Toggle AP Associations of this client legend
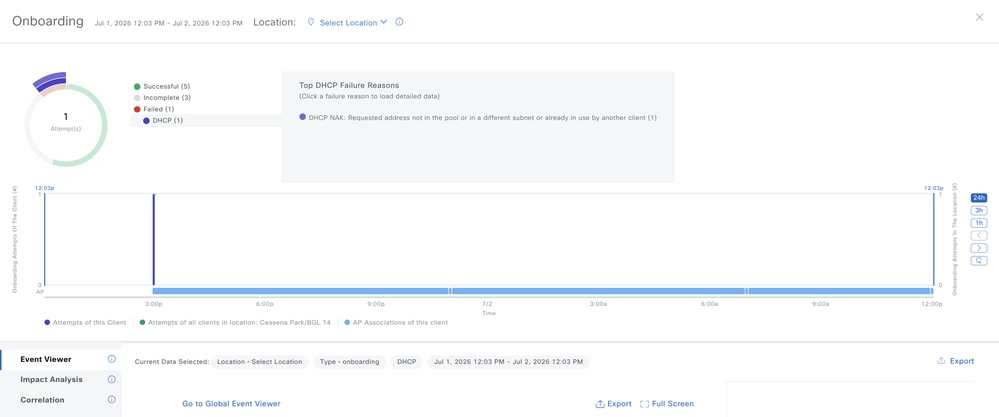Screen dimensions: 999x417 click(396, 323)
